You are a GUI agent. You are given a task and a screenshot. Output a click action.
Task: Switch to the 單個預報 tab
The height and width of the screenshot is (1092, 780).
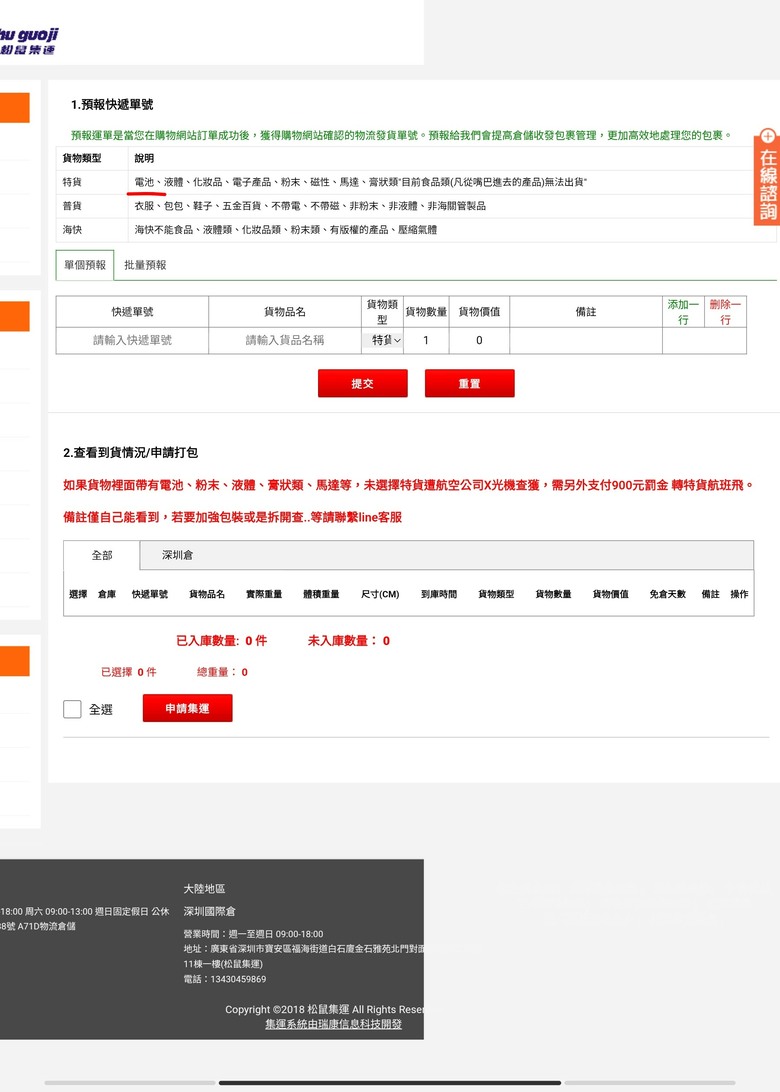pos(85,265)
